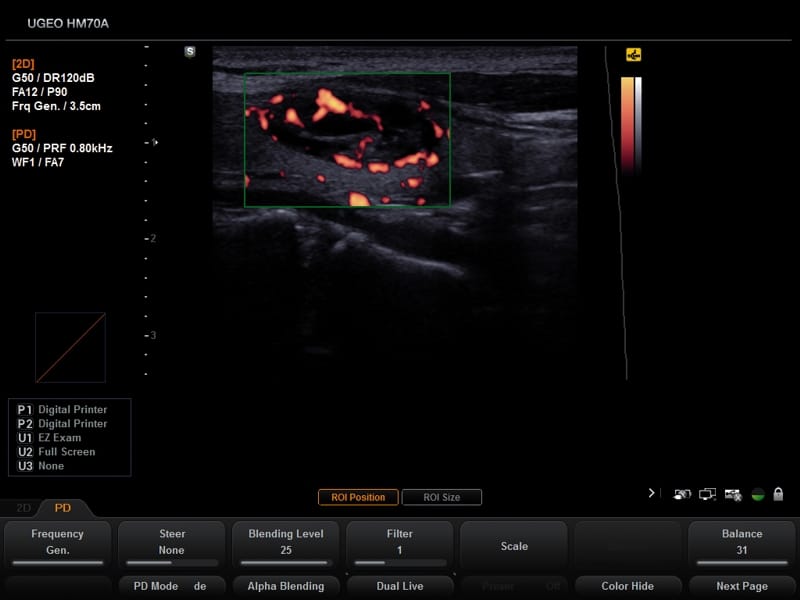The height and width of the screenshot is (600, 800).
Task: Switch to the 2D tab
Action: coord(23,508)
